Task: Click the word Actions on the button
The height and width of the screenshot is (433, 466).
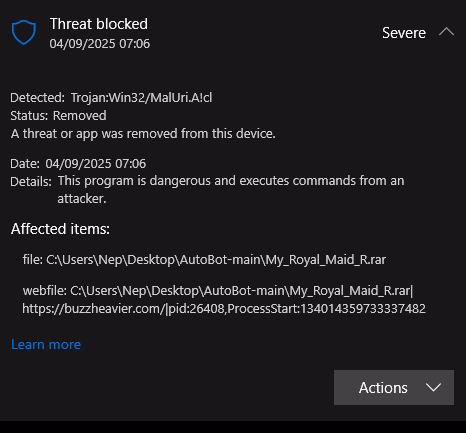Action: [383, 388]
